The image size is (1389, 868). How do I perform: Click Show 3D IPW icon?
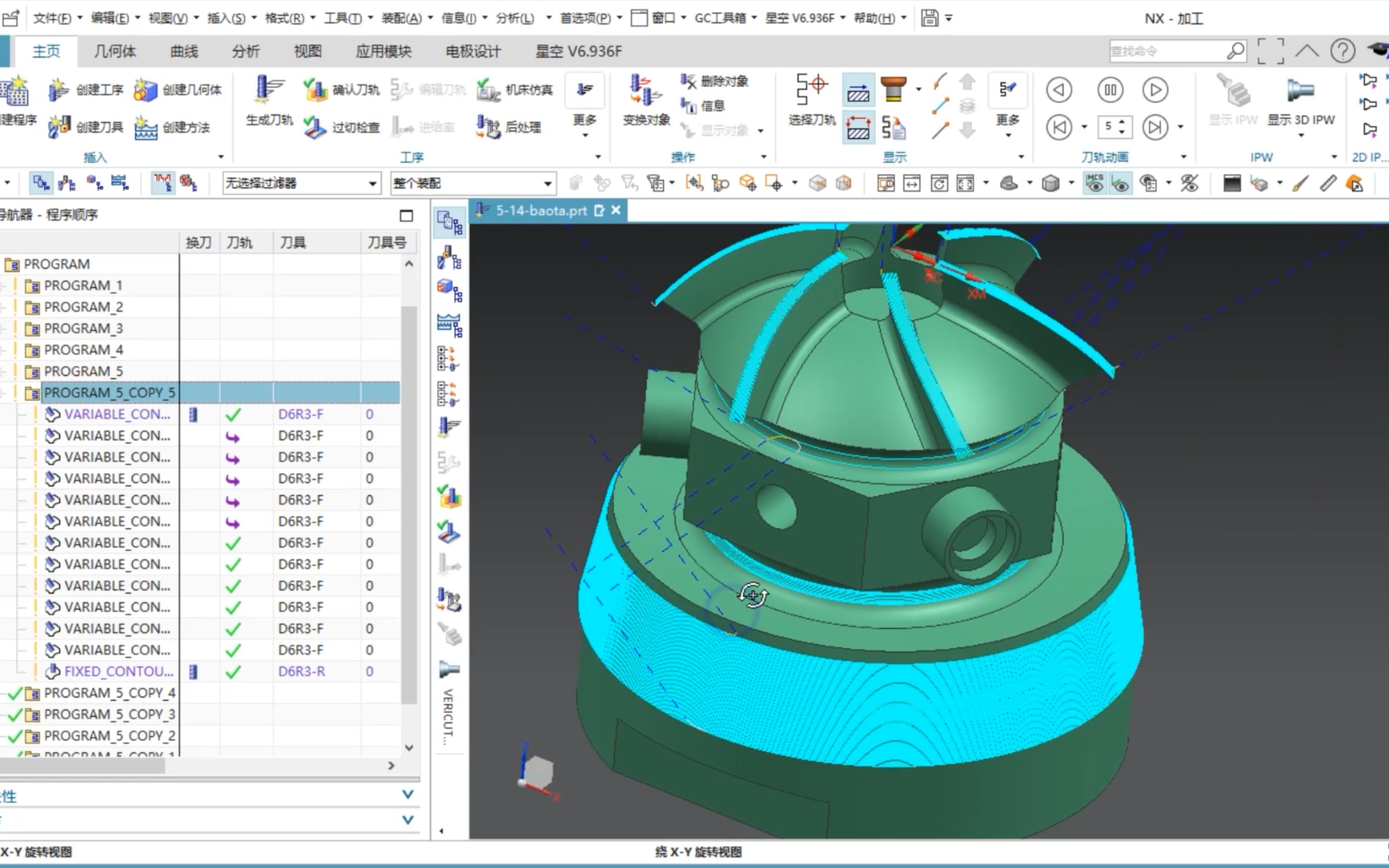pos(1300,92)
